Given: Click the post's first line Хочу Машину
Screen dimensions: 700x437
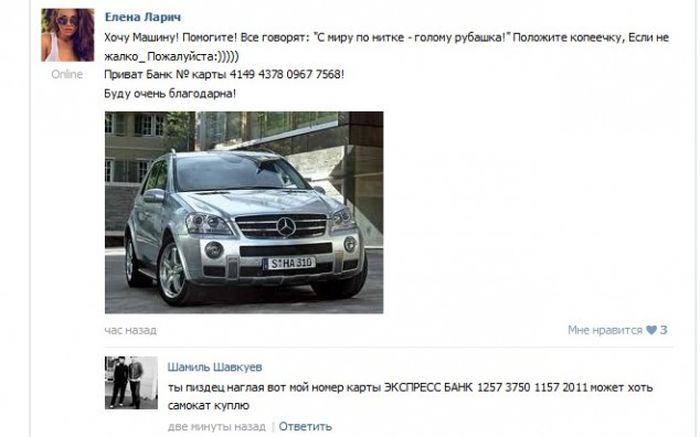Looking at the screenshot, I should (387, 37).
